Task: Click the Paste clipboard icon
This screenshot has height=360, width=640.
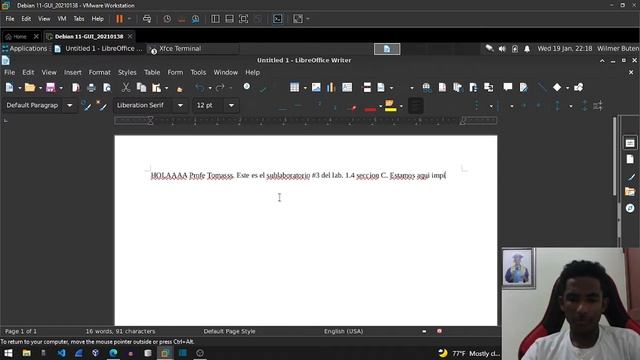Action: pos(156,87)
